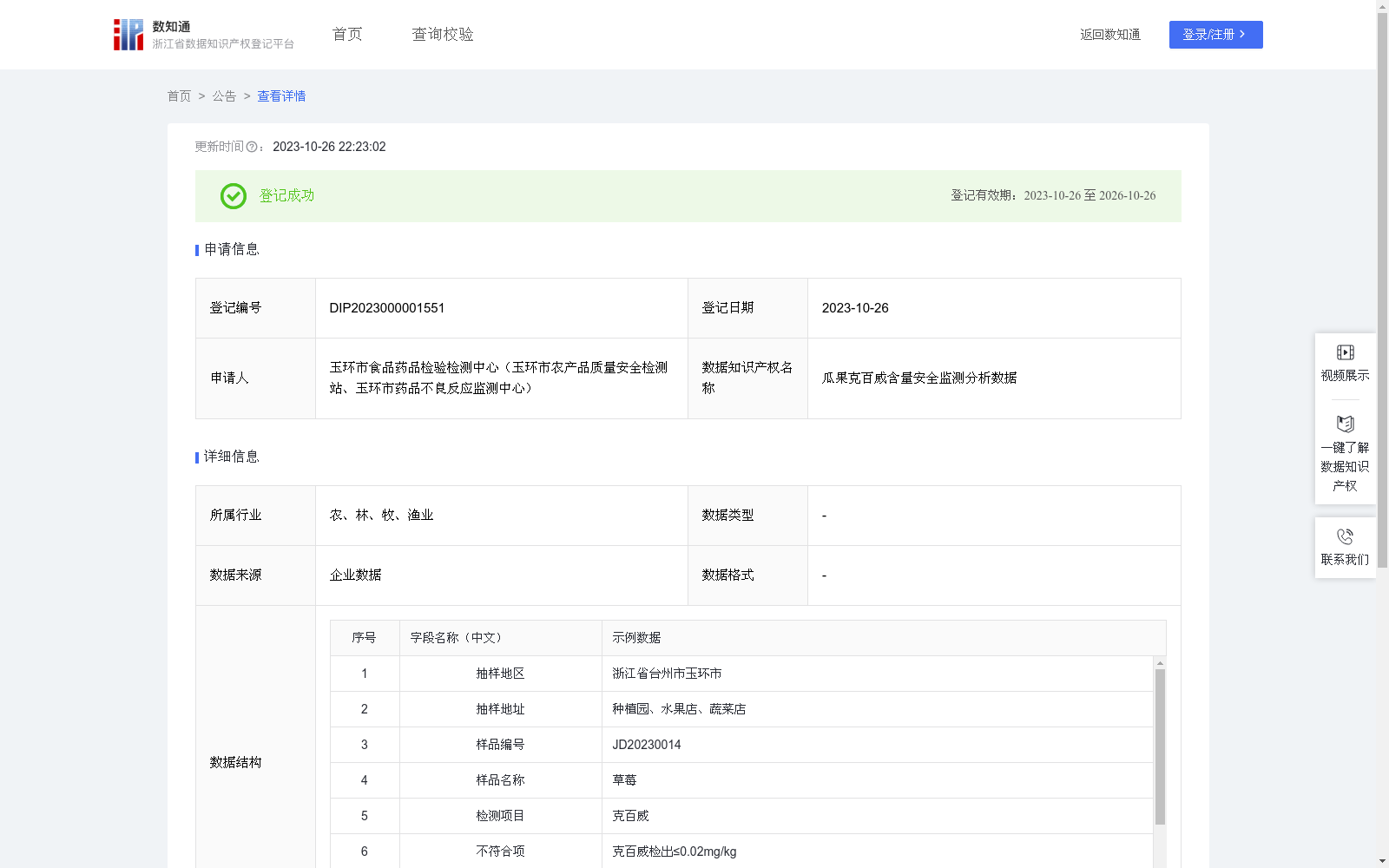This screenshot has width=1389, height=868.
Task: Open the 一键了解数据知识产权 guide icon
Action: coord(1346,424)
